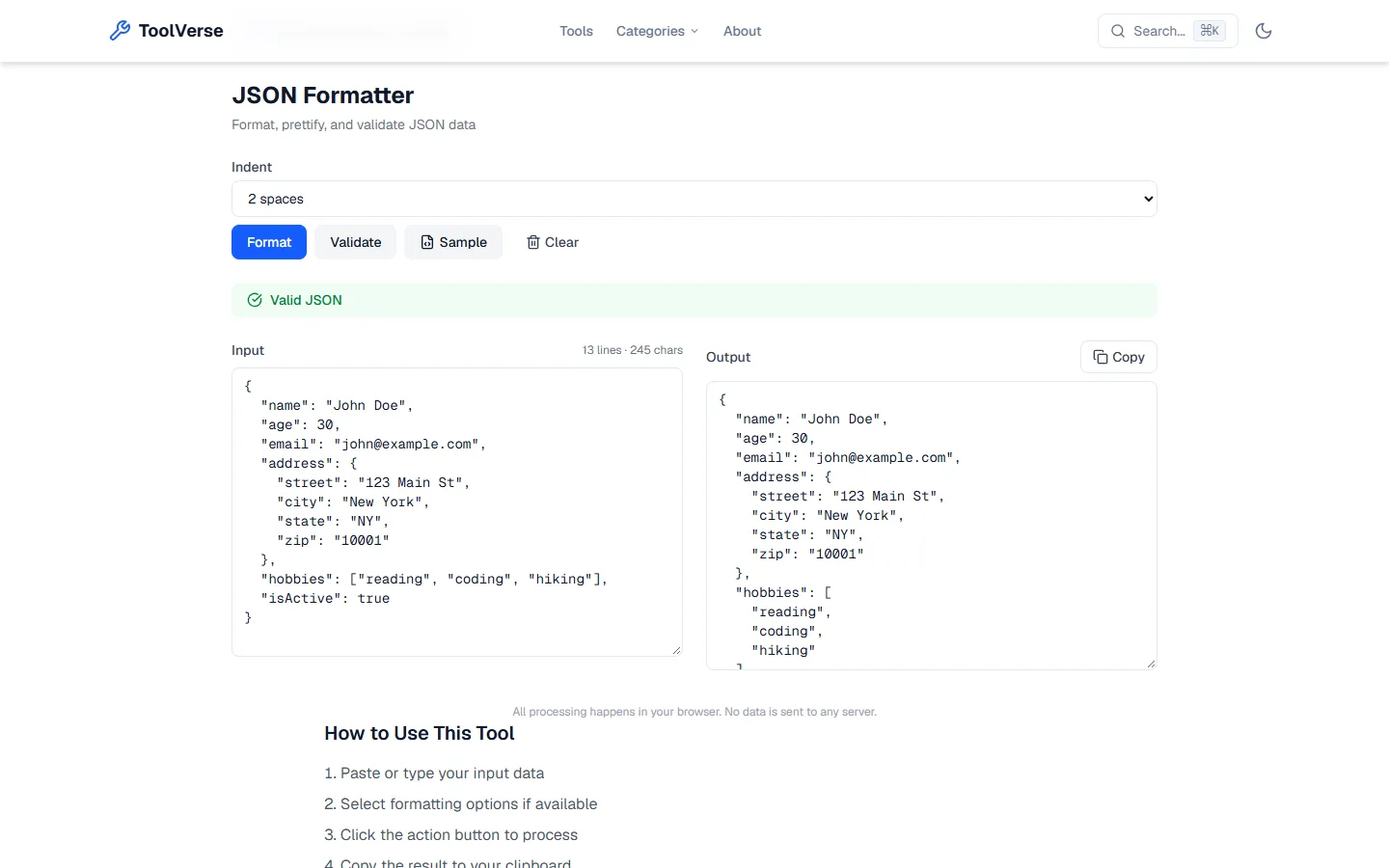This screenshot has height=868, width=1389.
Task: Click the Search box in the header
Action: (x=1167, y=31)
